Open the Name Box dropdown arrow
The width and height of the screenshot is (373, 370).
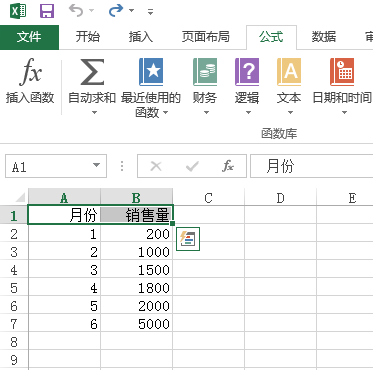pos(96,165)
